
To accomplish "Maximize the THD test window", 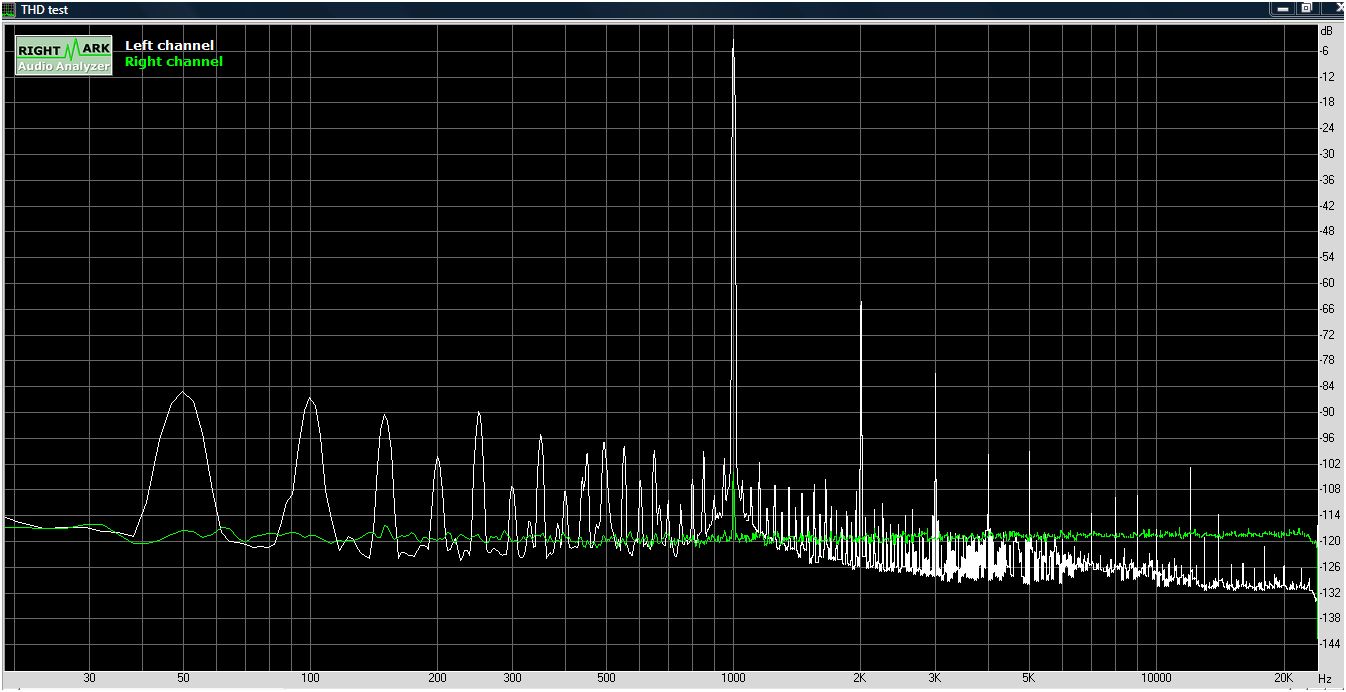I will pos(1306,8).
